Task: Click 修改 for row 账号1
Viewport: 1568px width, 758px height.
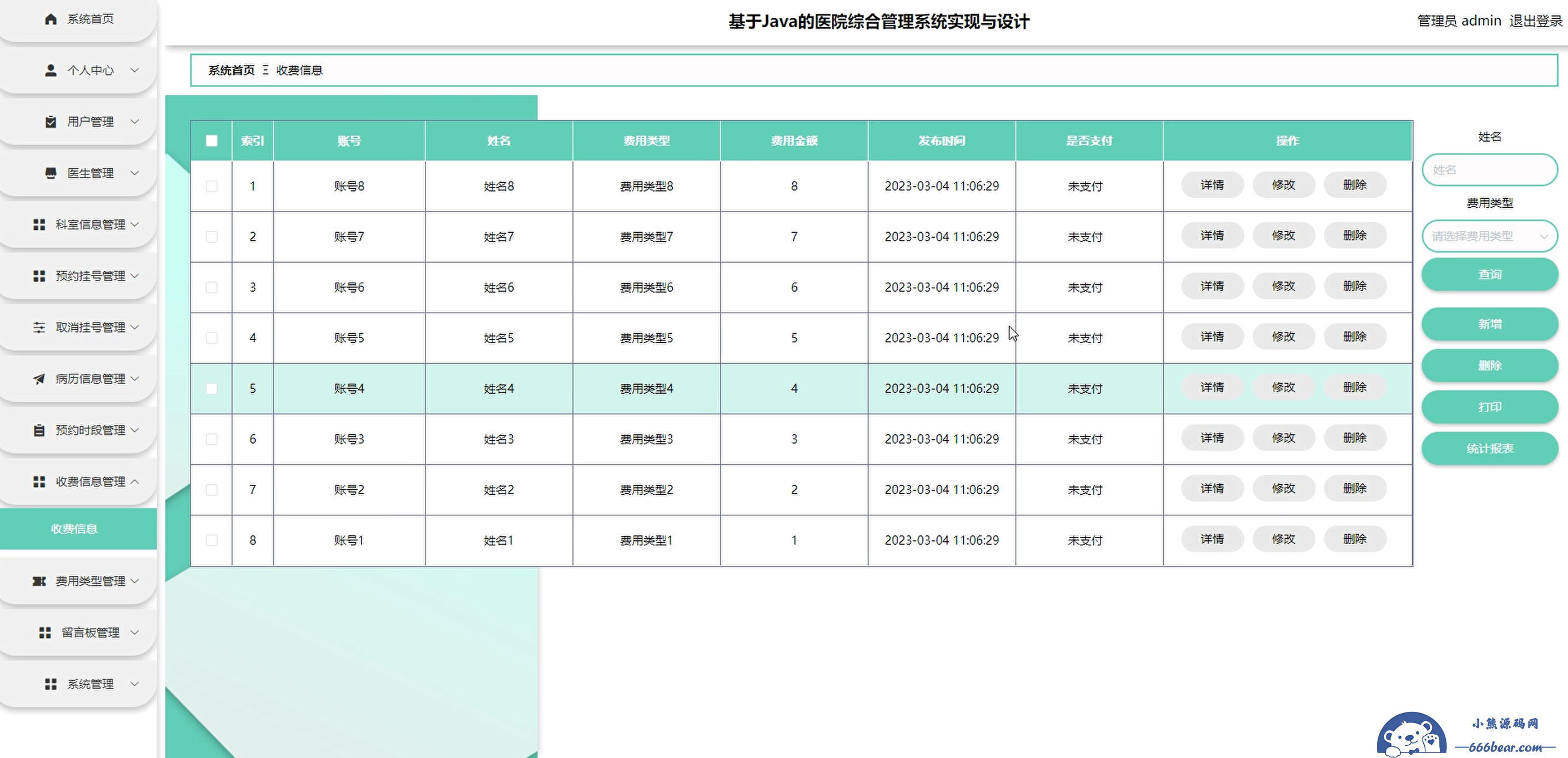Action: tap(1283, 538)
